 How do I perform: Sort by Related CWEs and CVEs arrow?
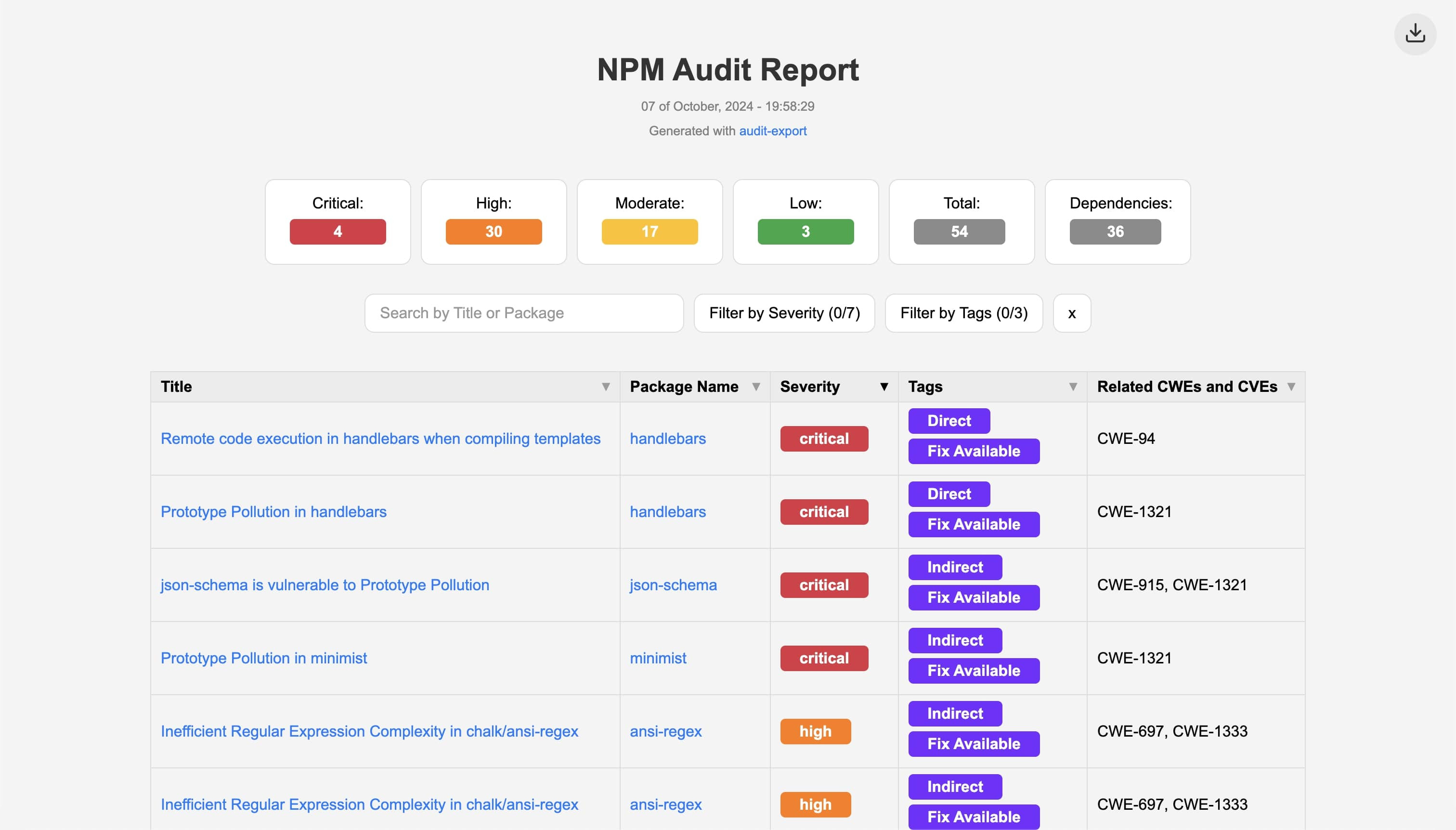(x=1291, y=387)
